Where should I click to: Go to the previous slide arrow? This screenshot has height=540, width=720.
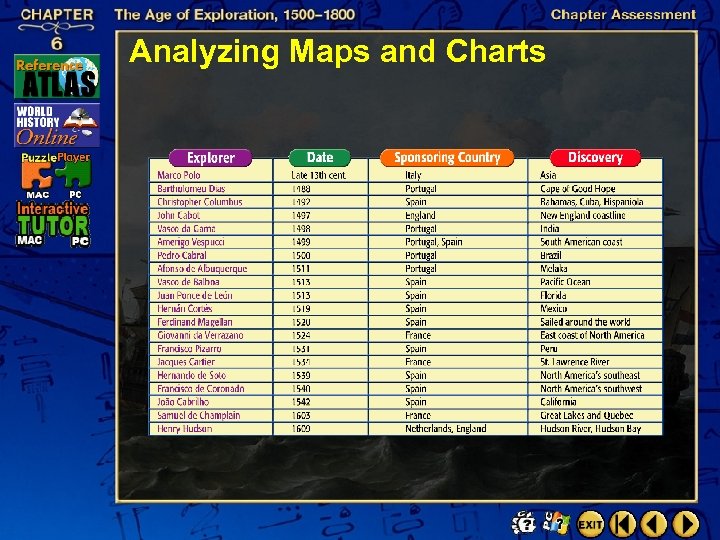(654, 524)
